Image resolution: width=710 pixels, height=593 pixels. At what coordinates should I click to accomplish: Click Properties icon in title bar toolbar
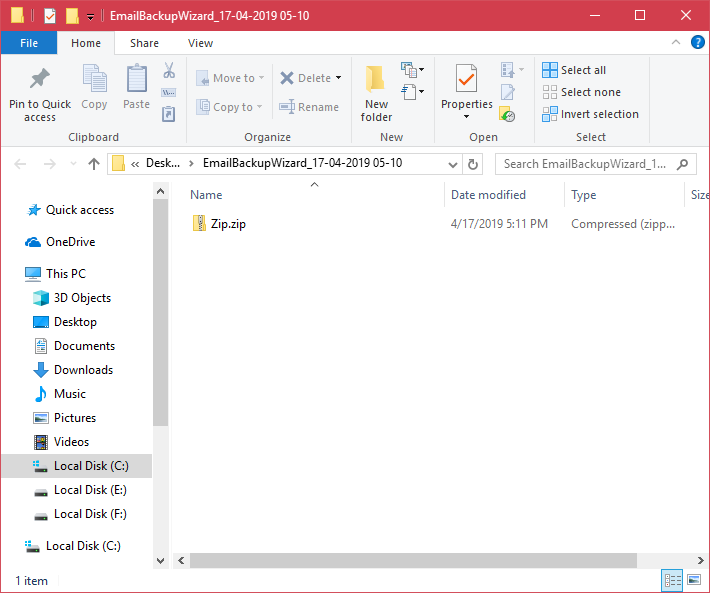click(x=50, y=16)
